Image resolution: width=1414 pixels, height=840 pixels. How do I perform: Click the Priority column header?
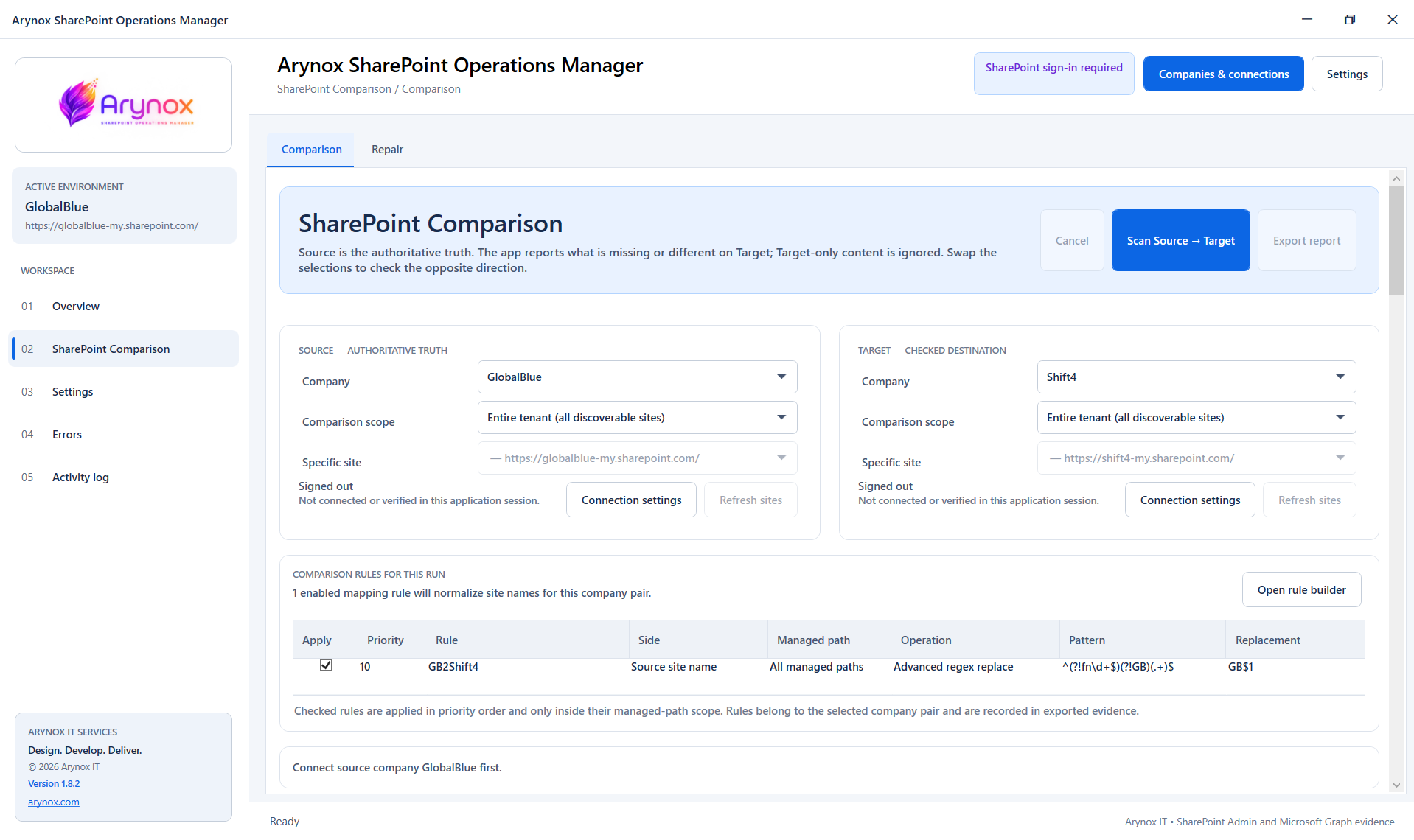pyautogui.click(x=392, y=640)
